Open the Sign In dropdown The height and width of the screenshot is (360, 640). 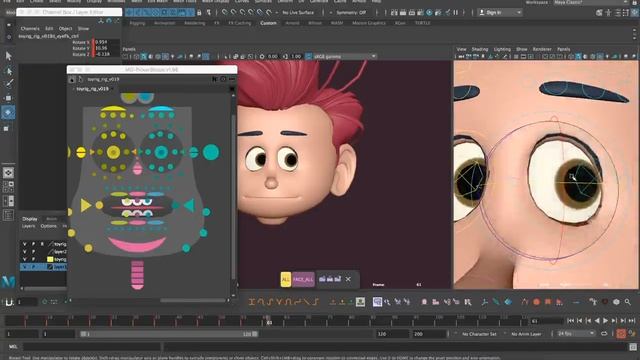click(500, 13)
